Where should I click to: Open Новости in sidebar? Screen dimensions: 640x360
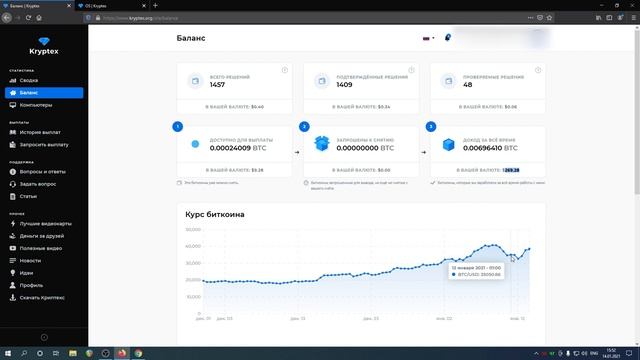[25, 260]
